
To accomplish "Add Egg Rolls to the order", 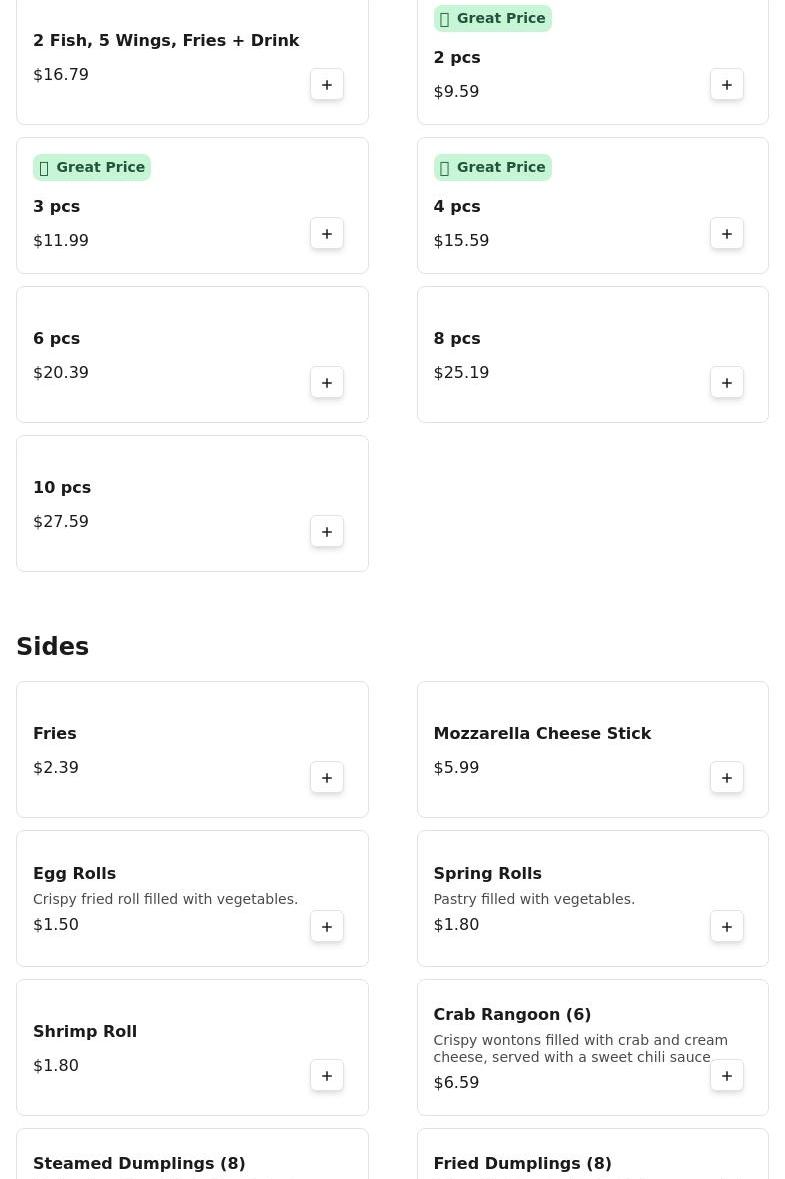I will click(327, 927).
